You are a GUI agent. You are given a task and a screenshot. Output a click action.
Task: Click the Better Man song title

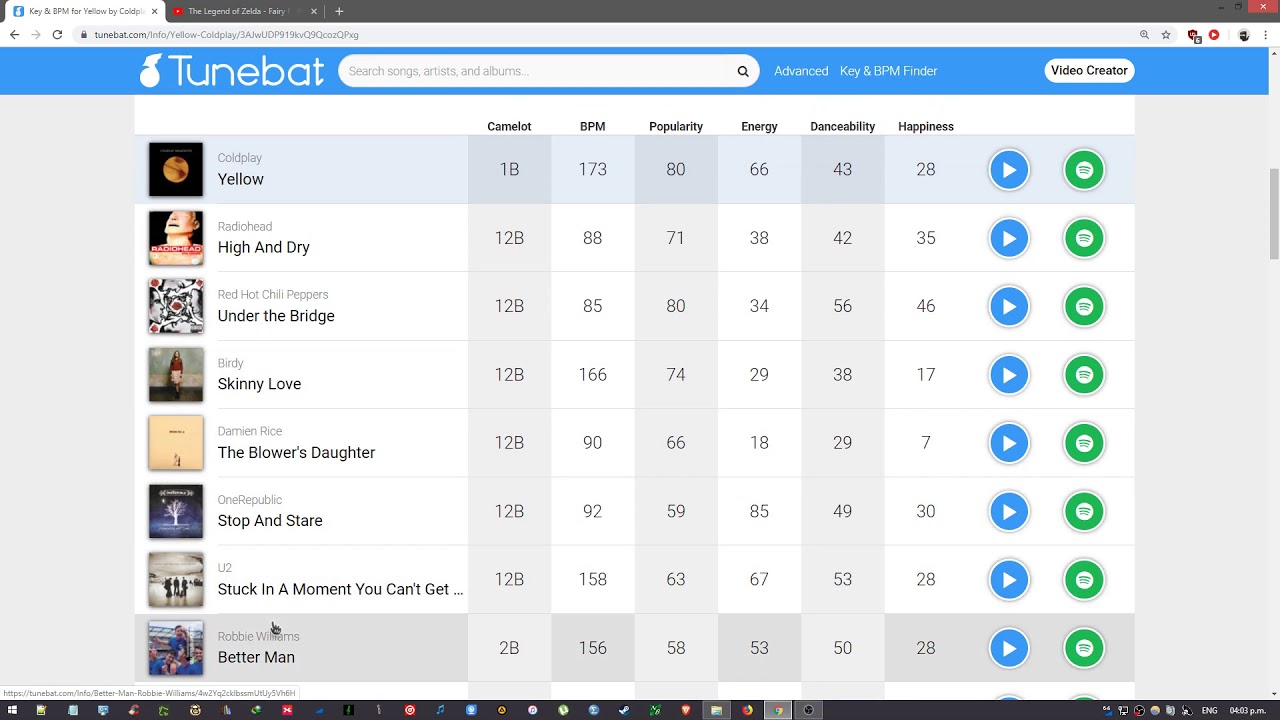[256, 657]
